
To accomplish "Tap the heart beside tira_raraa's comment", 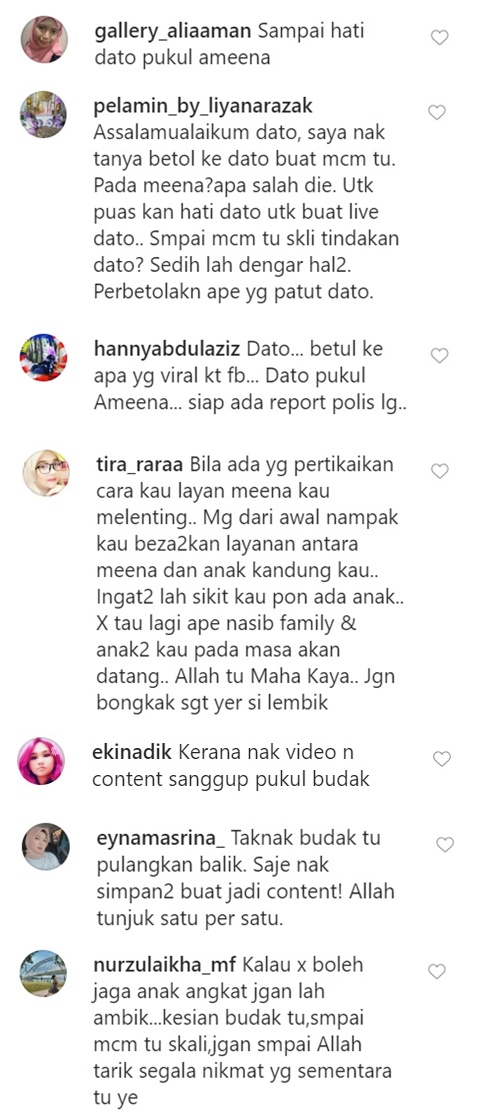I will click(439, 470).
